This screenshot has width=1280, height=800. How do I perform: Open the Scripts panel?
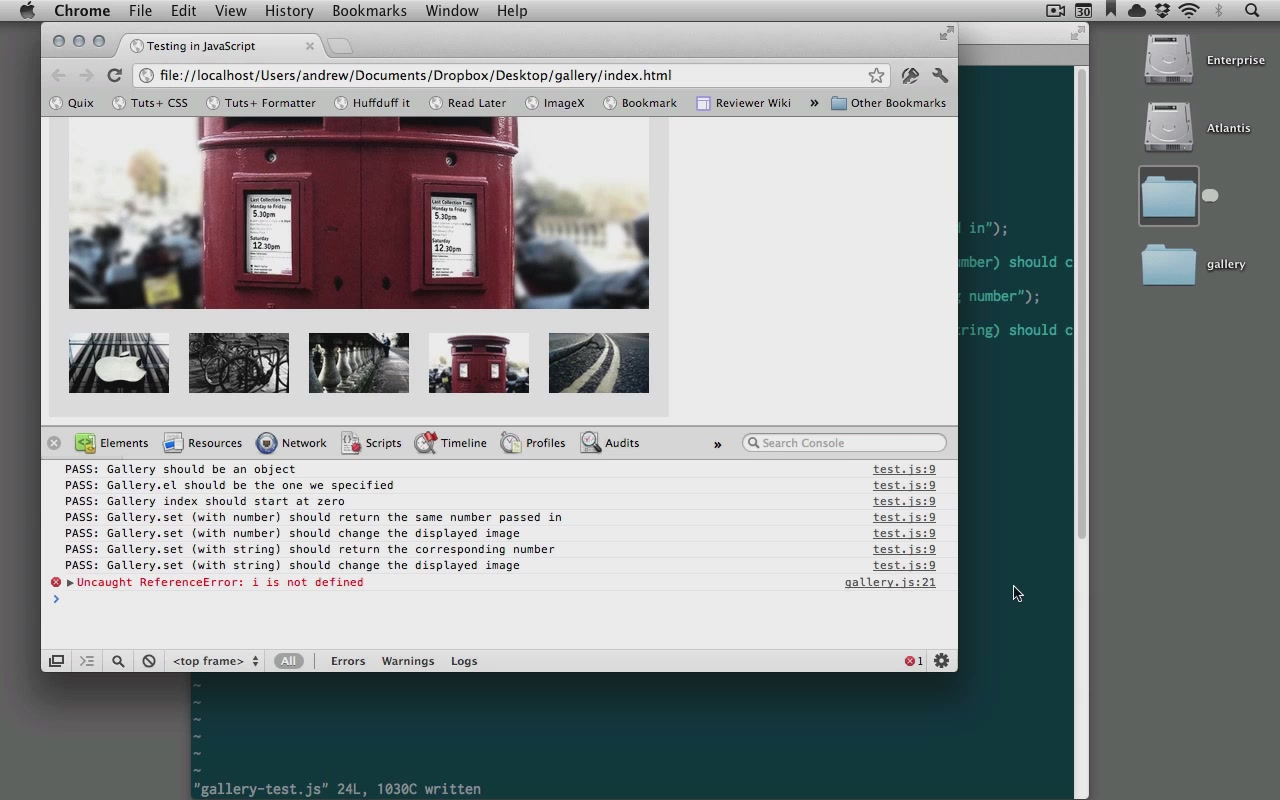coord(371,443)
